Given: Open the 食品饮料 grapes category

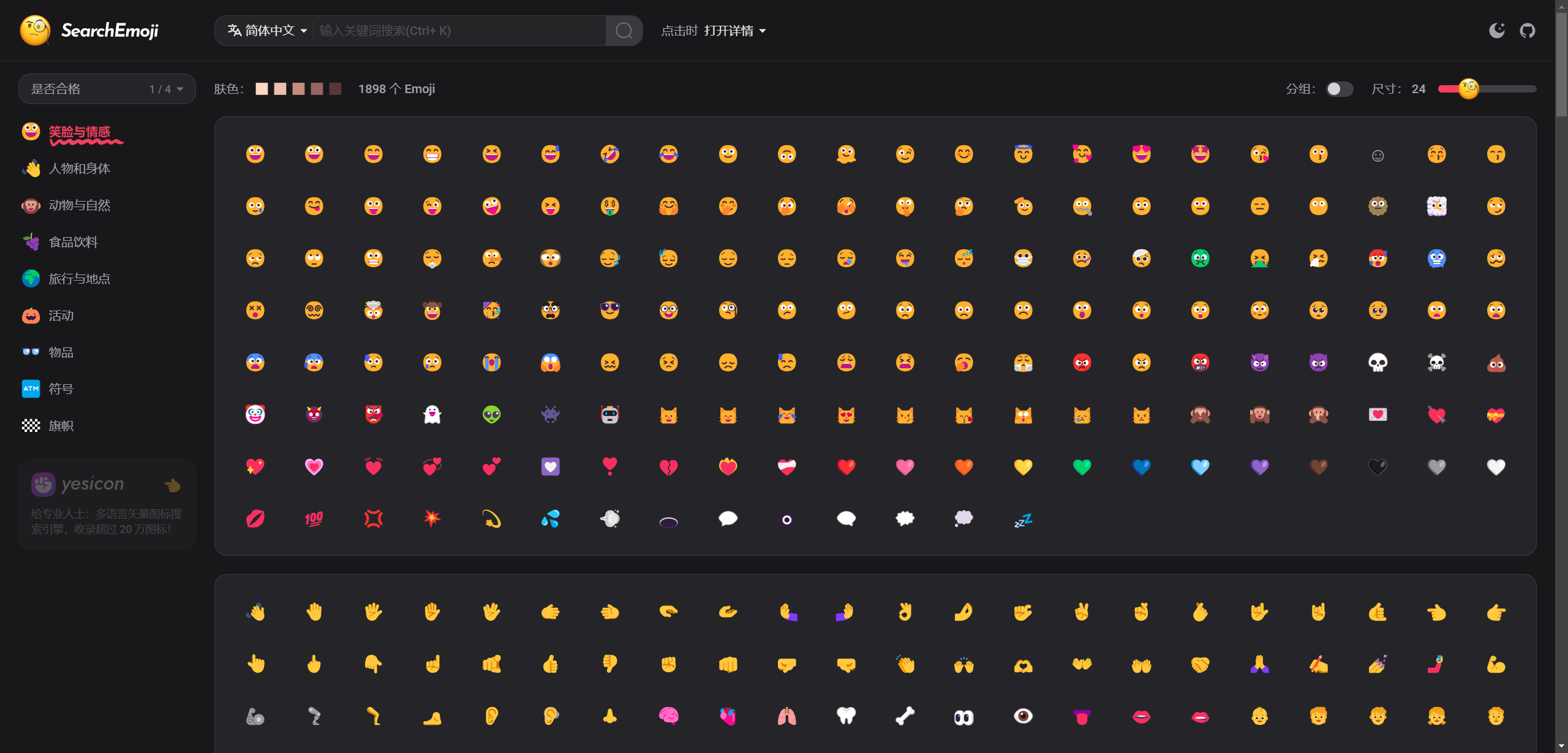Looking at the screenshot, I should tap(31, 242).
